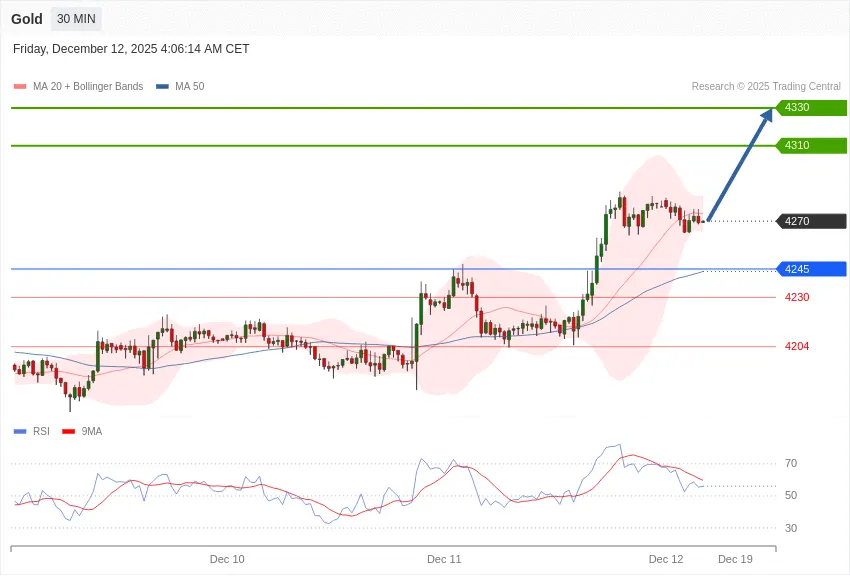Click the Dec 11 date axis label
The width and height of the screenshot is (850, 576).
point(444,559)
